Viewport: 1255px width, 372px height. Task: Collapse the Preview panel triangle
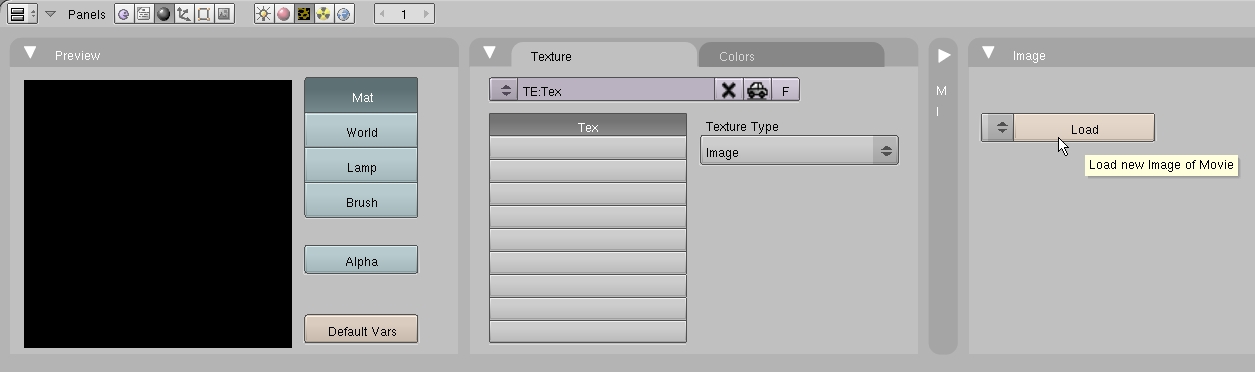(x=31, y=53)
